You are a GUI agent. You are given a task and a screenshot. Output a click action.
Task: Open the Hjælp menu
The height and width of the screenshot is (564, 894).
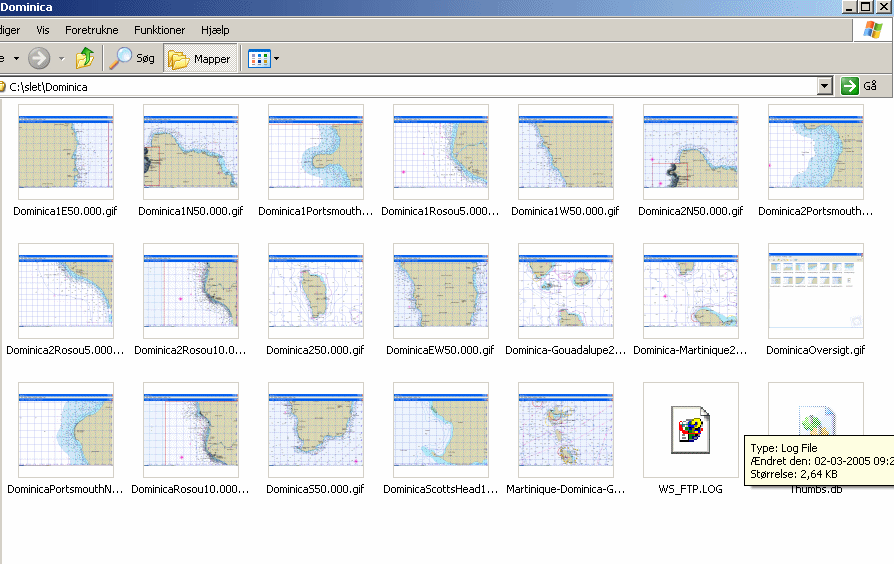(x=215, y=30)
